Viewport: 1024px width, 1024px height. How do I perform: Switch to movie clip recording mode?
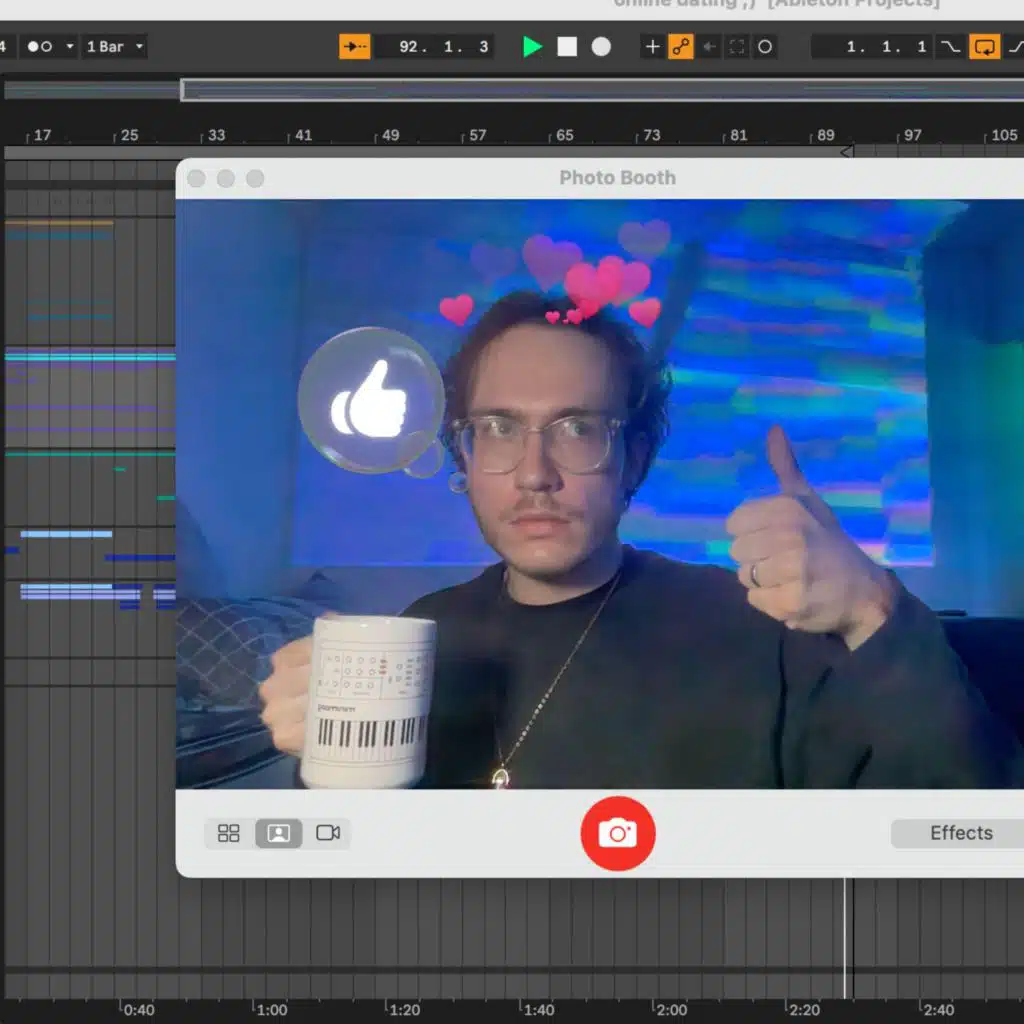[x=328, y=833]
